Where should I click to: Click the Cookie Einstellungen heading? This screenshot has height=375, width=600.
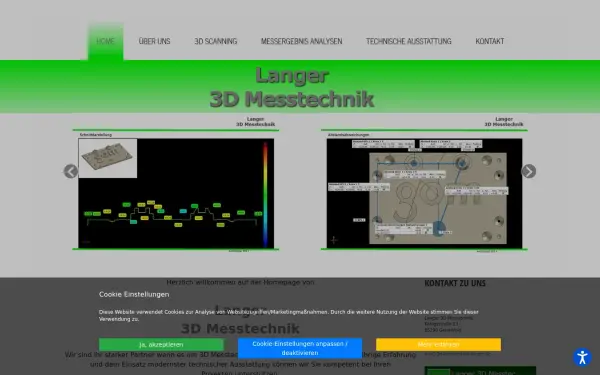134,294
